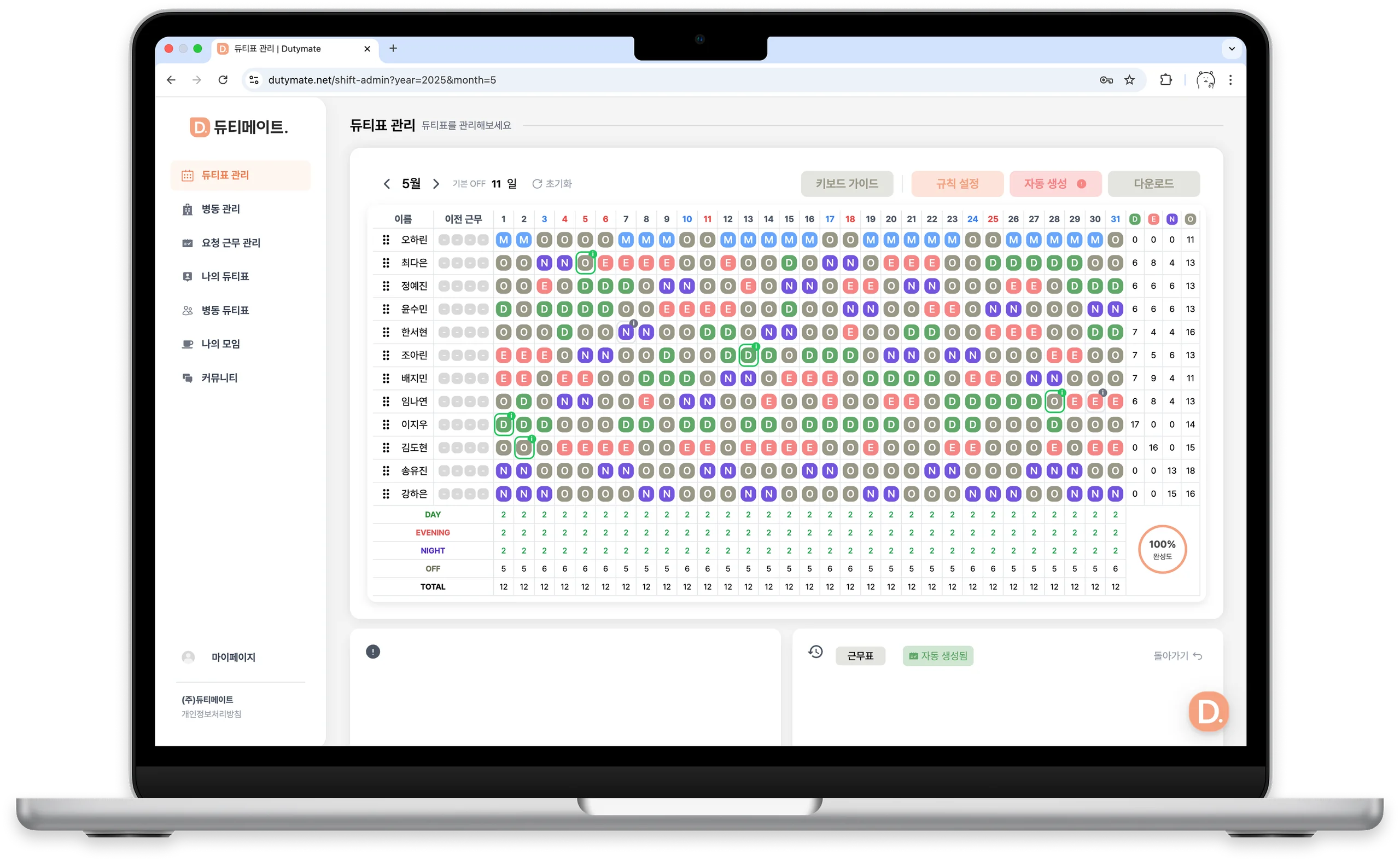1400x861 pixels.
Task: Select 이지우's highlighted D shift on day 1
Action: [503, 425]
